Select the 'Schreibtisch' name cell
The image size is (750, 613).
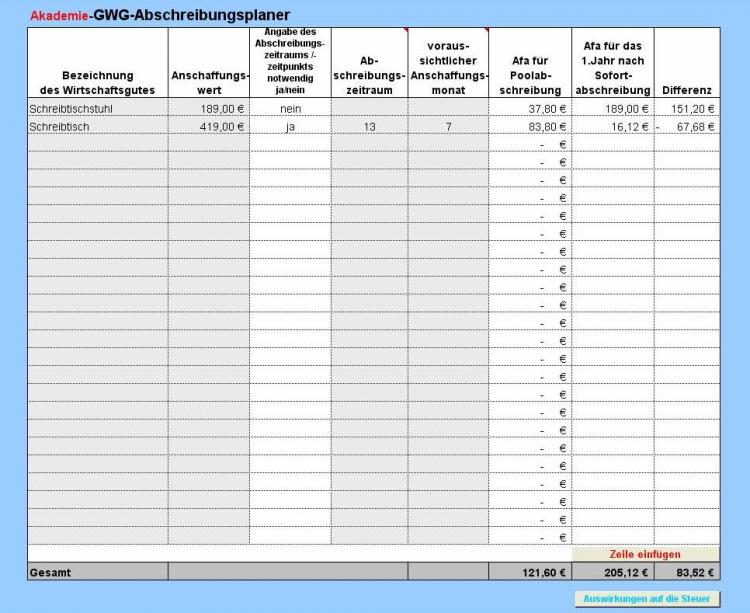click(97, 127)
